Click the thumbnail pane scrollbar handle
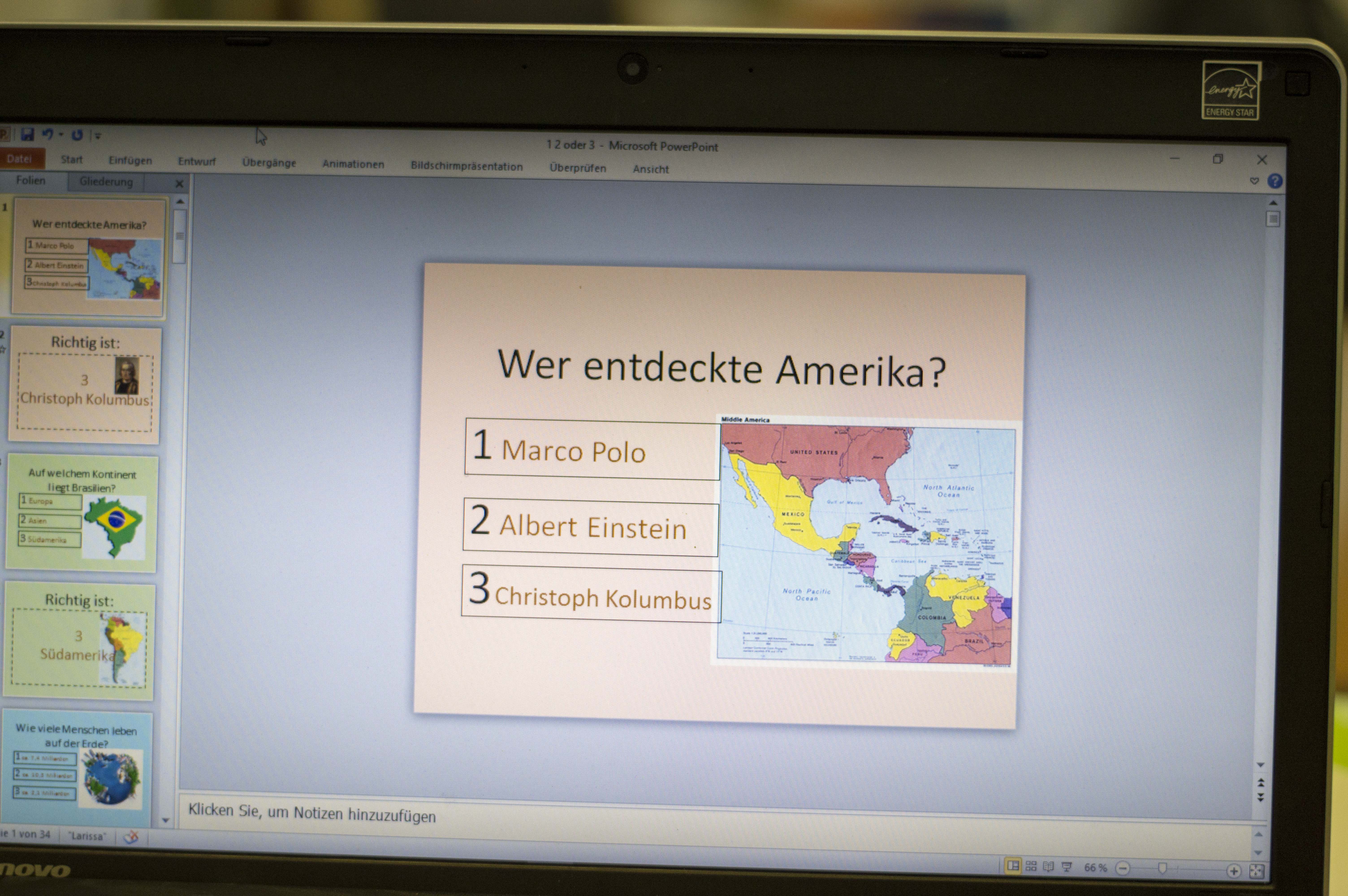 pos(179,237)
